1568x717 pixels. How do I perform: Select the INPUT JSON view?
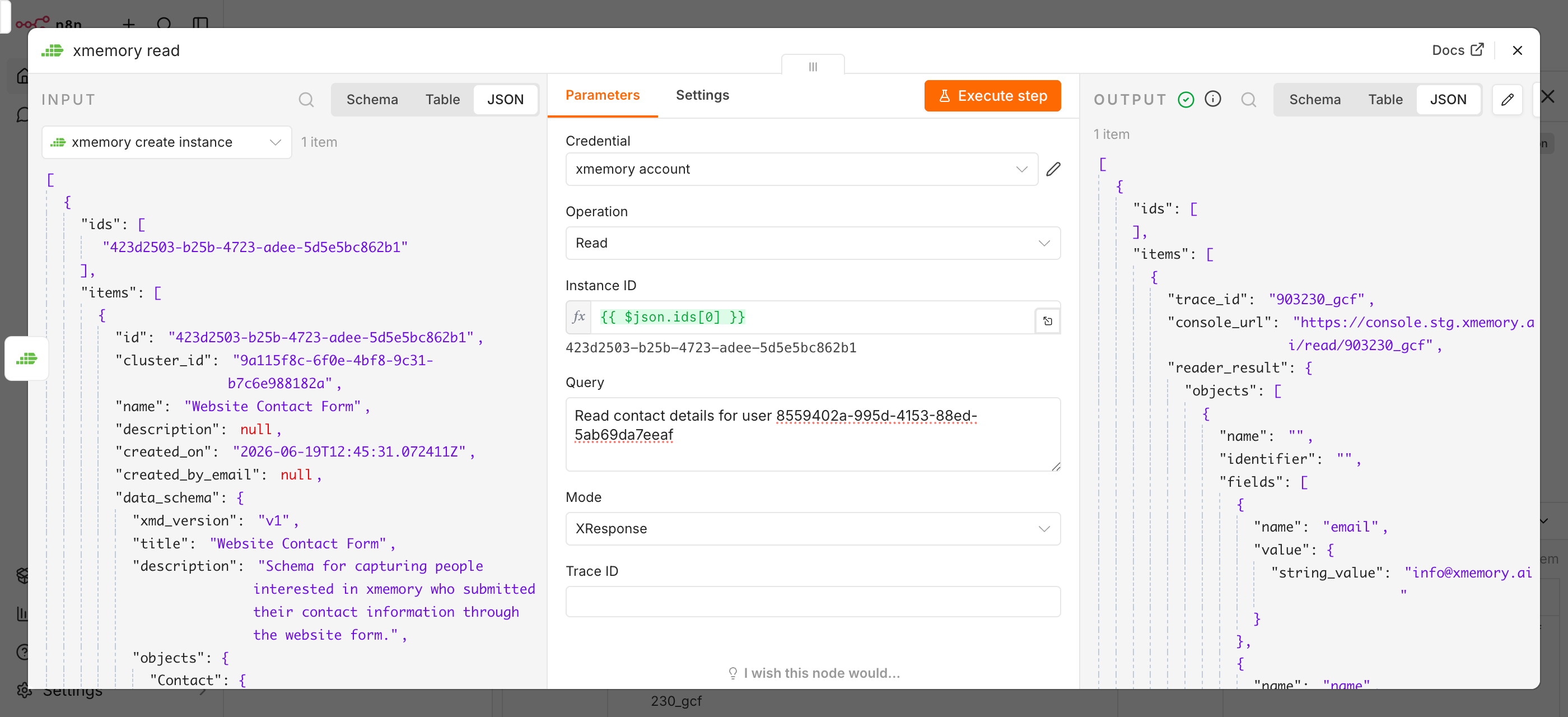pyautogui.click(x=505, y=100)
